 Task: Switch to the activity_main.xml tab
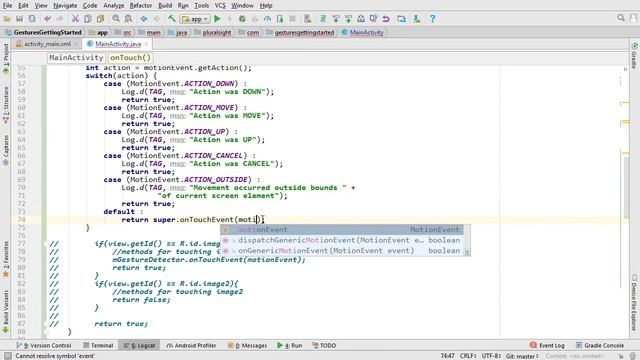[47, 44]
